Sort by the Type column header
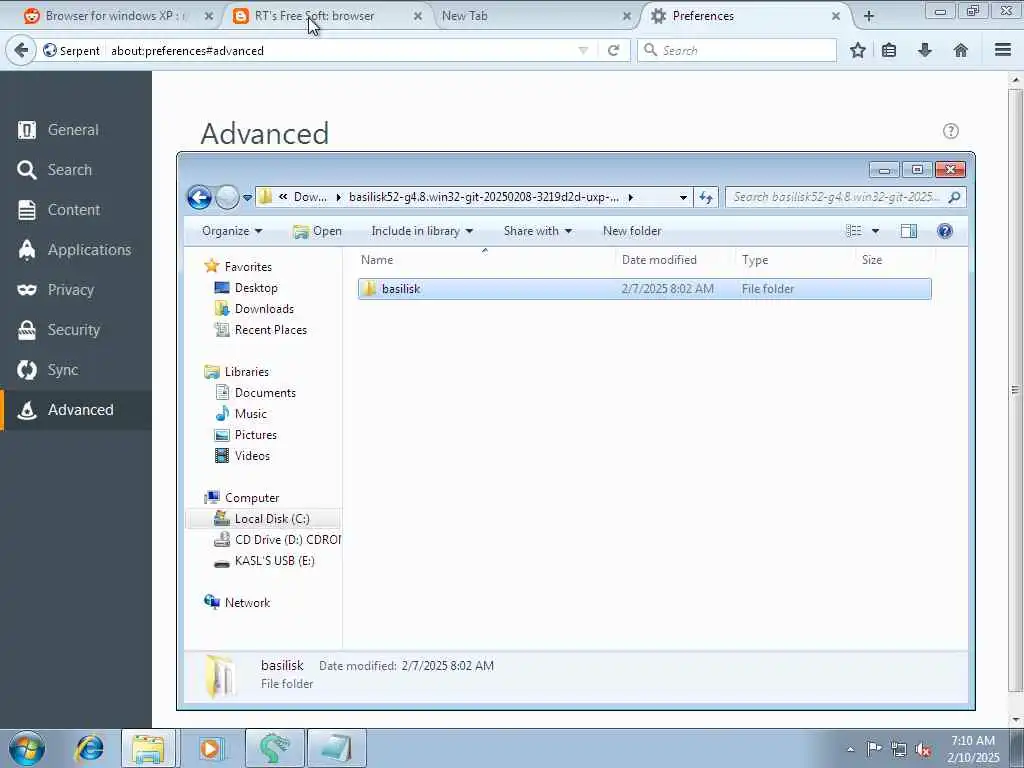 click(x=795, y=259)
